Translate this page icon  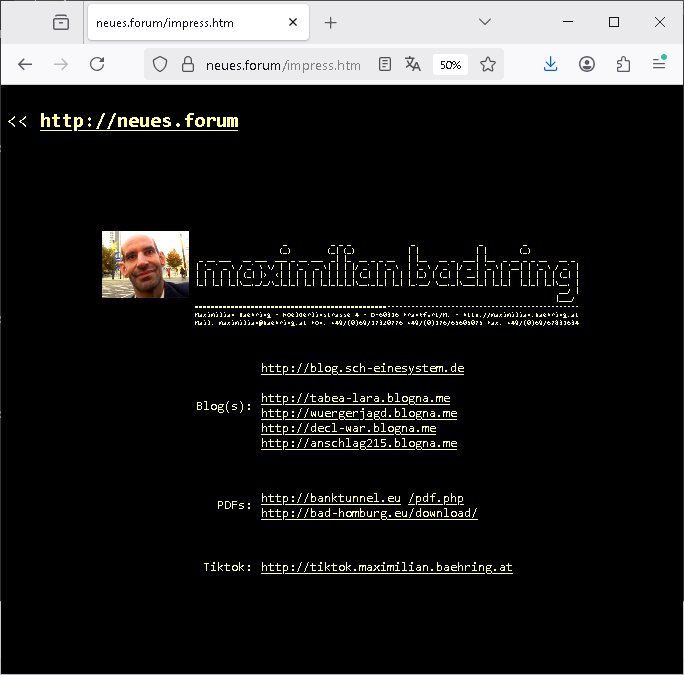[413, 64]
